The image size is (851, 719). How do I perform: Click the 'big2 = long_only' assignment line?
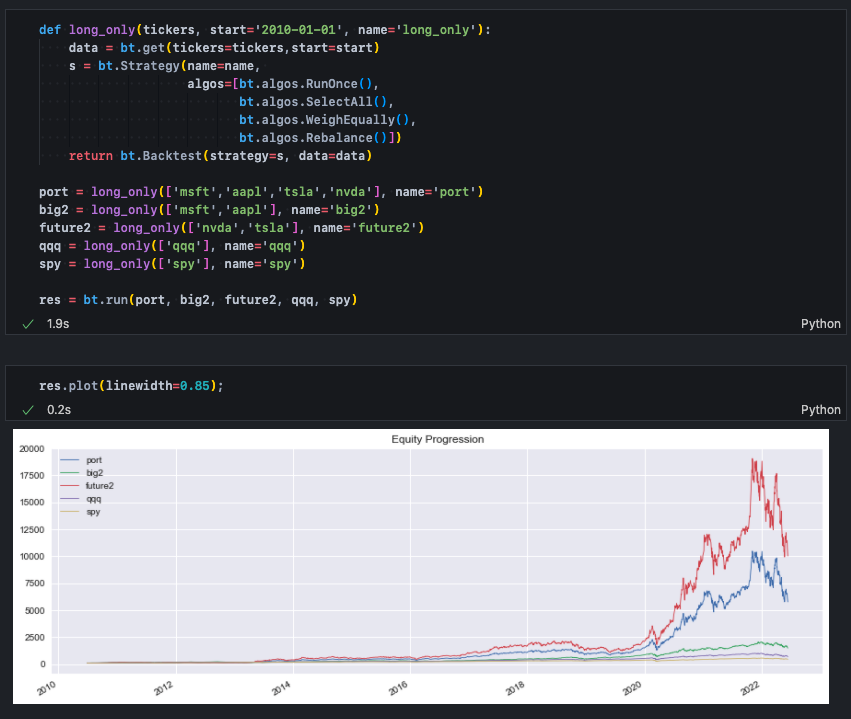click(209, 209)
